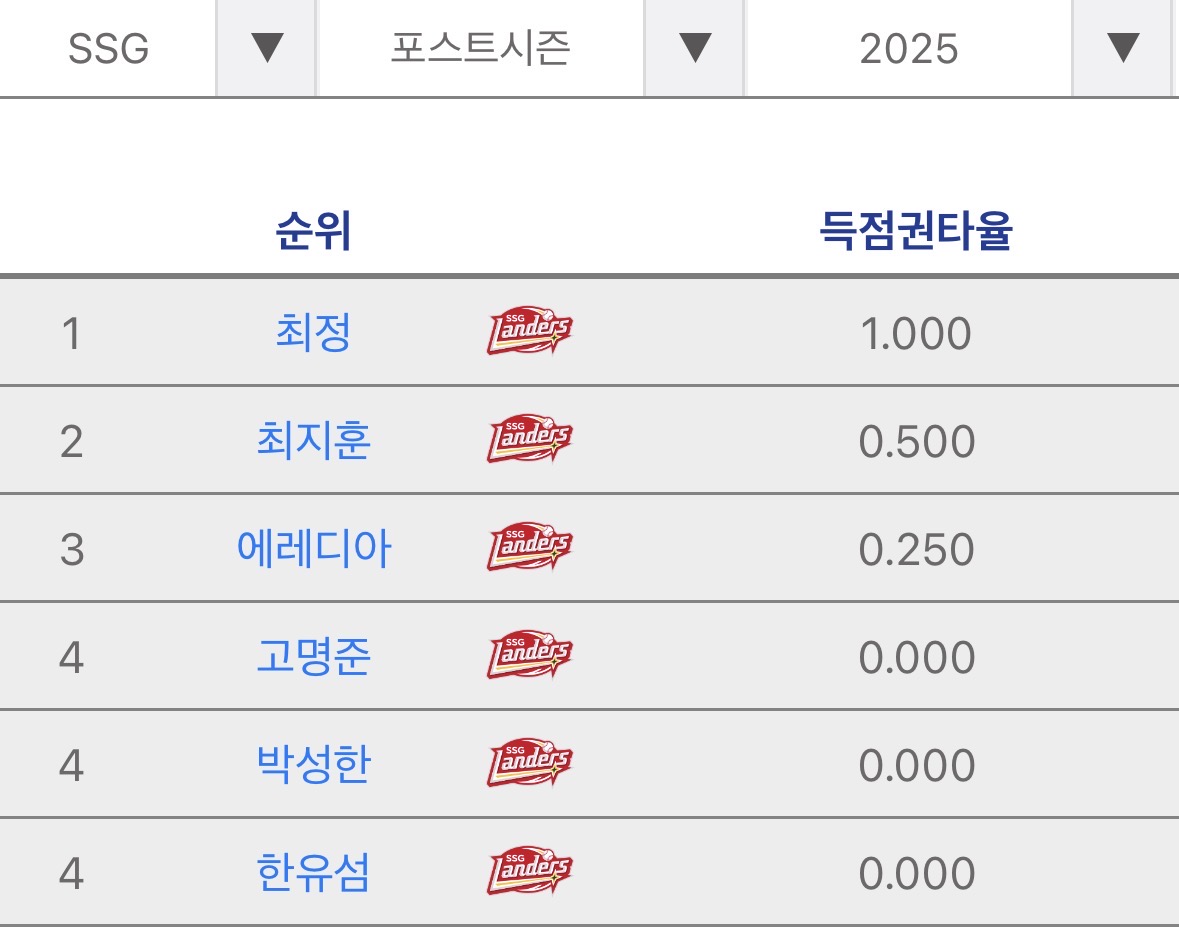This screenshot has width=1179, height=927.
Task: Open the SSG team dropdown arrow
Action: pyautogui.click(x=267, y=48)
